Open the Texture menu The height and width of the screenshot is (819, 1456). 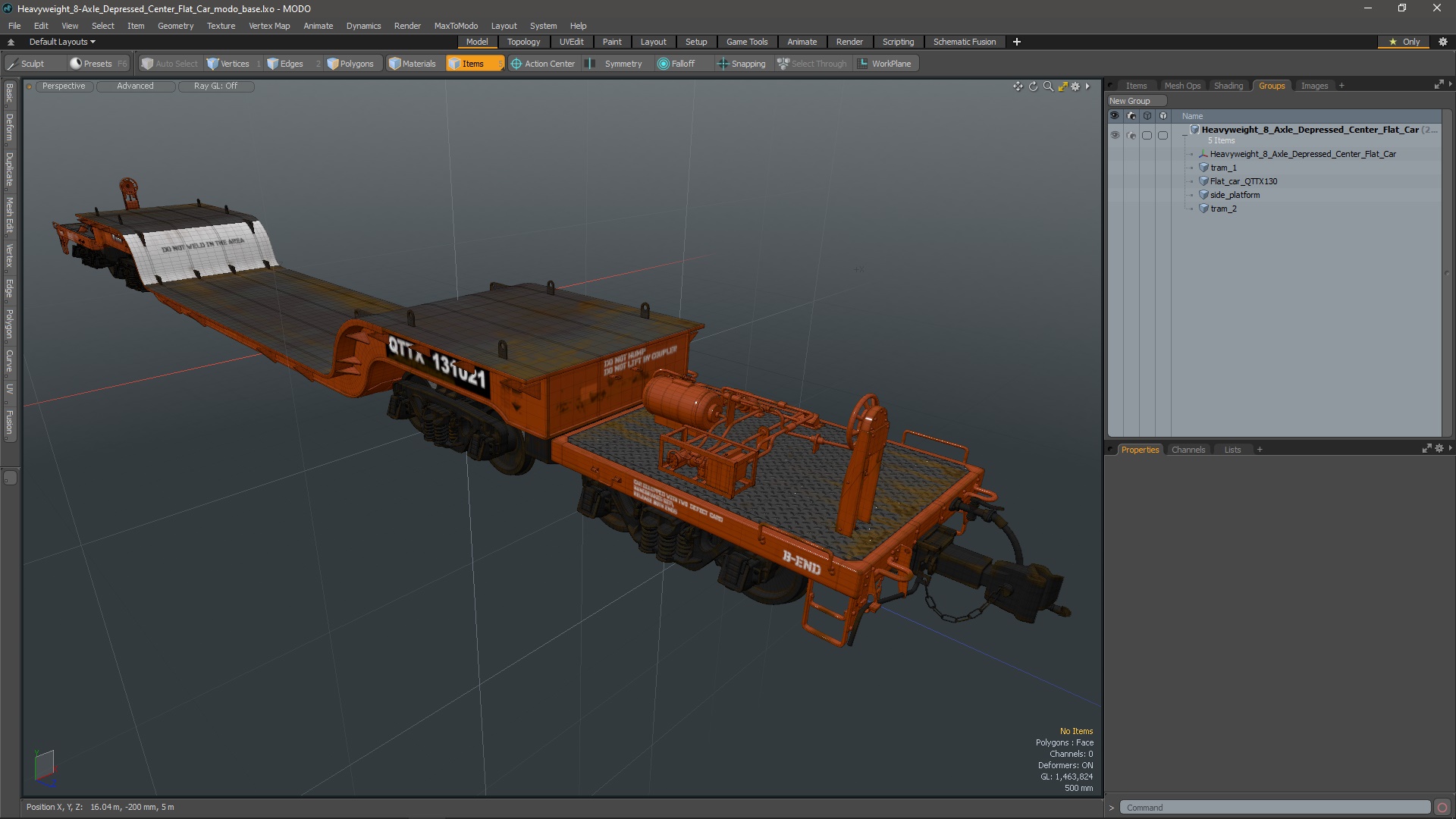pos(221,26)
